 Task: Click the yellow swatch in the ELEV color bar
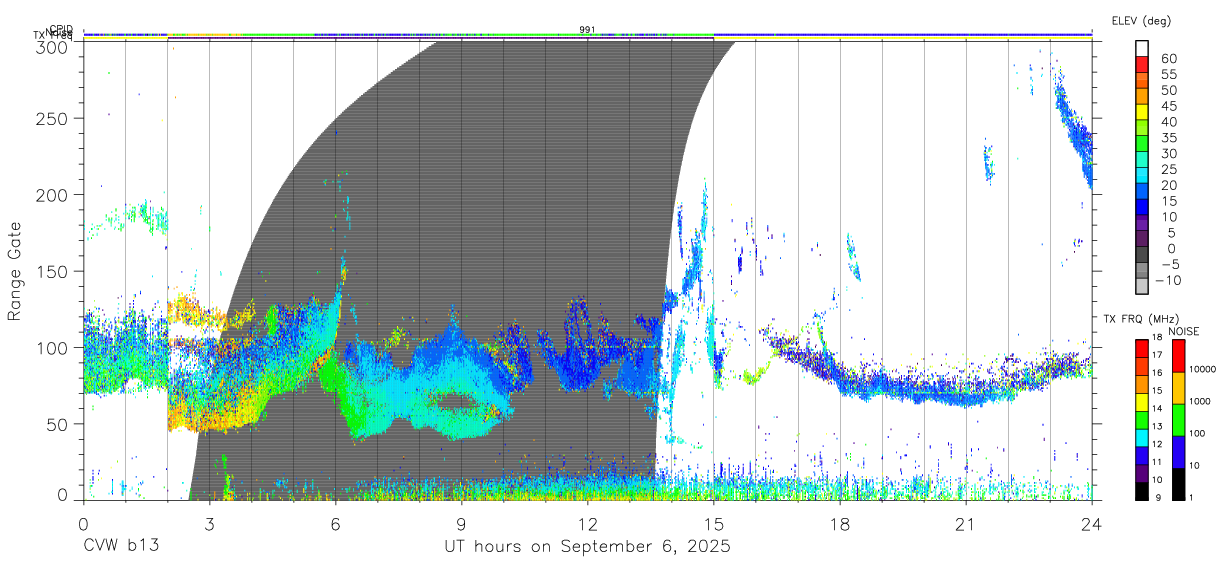(x=1142, y=110)
